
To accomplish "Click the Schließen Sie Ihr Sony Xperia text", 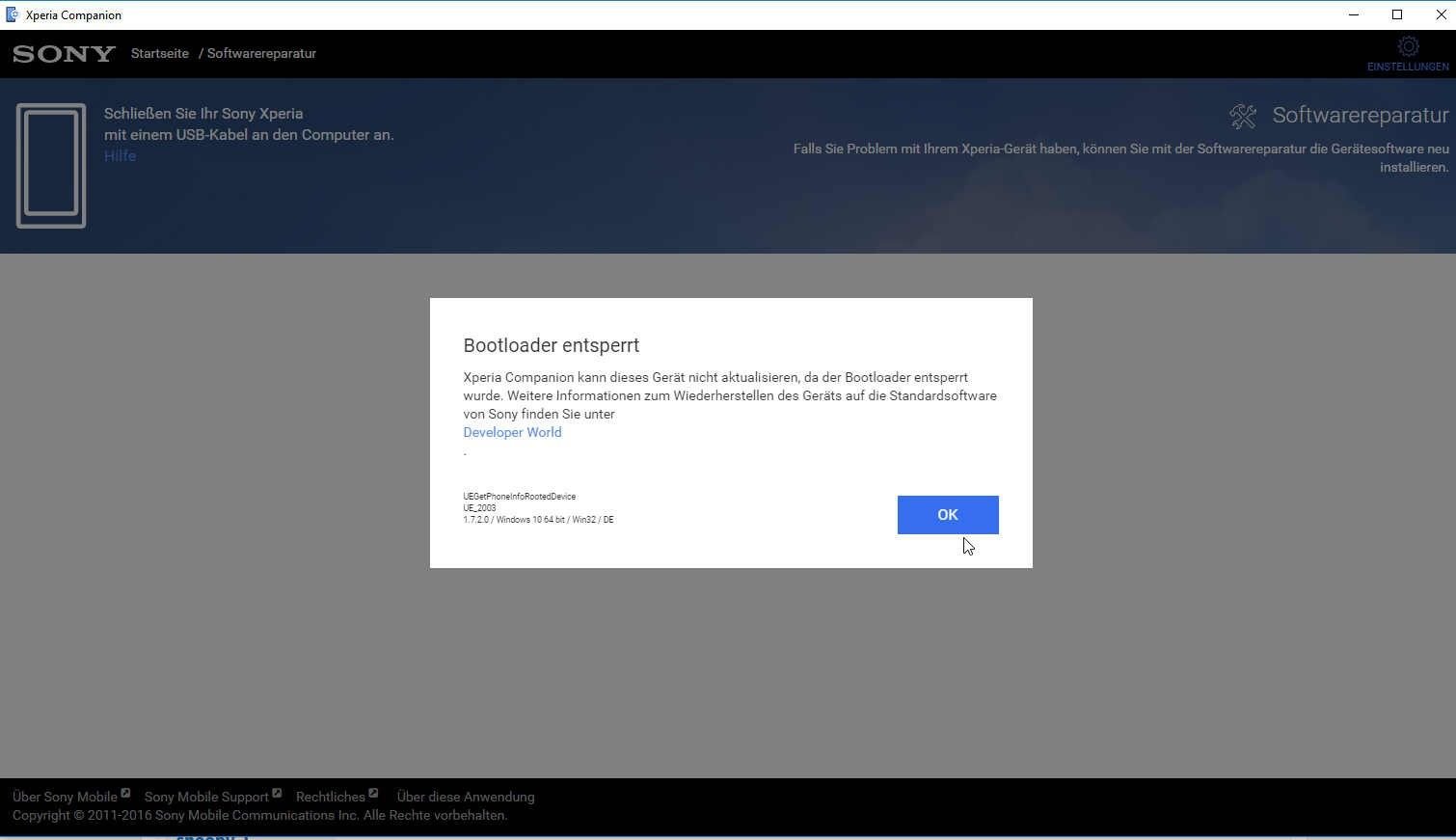I will click(x=203, y=114).
